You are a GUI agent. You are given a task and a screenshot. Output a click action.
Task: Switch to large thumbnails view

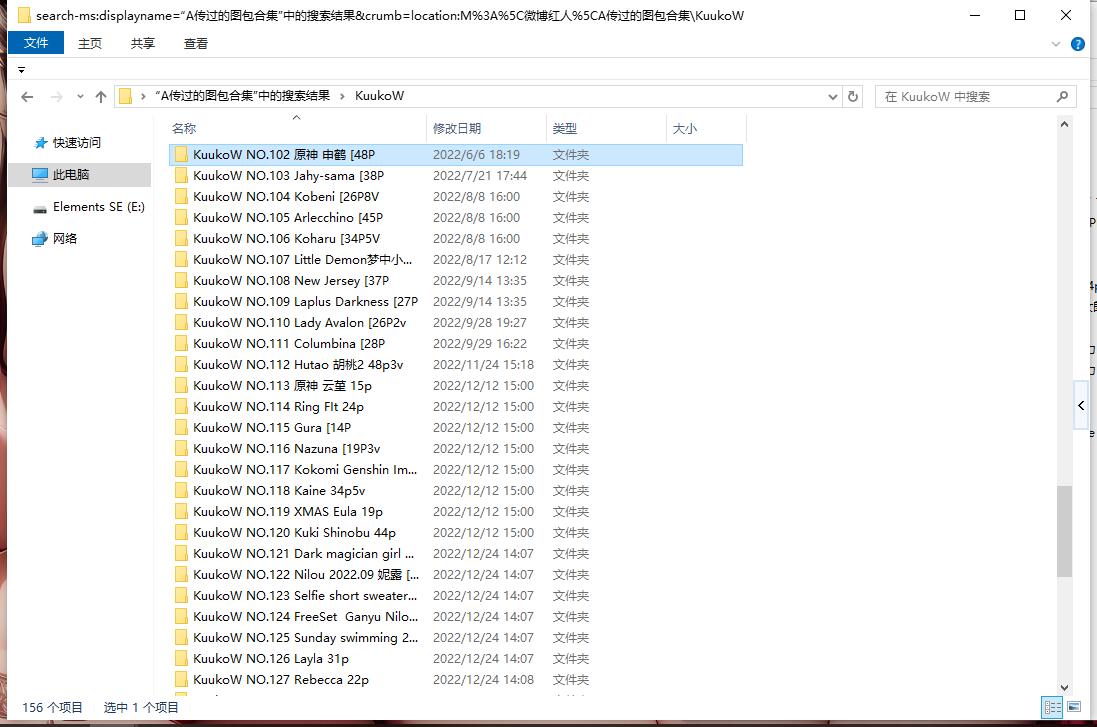point(1074,707)
